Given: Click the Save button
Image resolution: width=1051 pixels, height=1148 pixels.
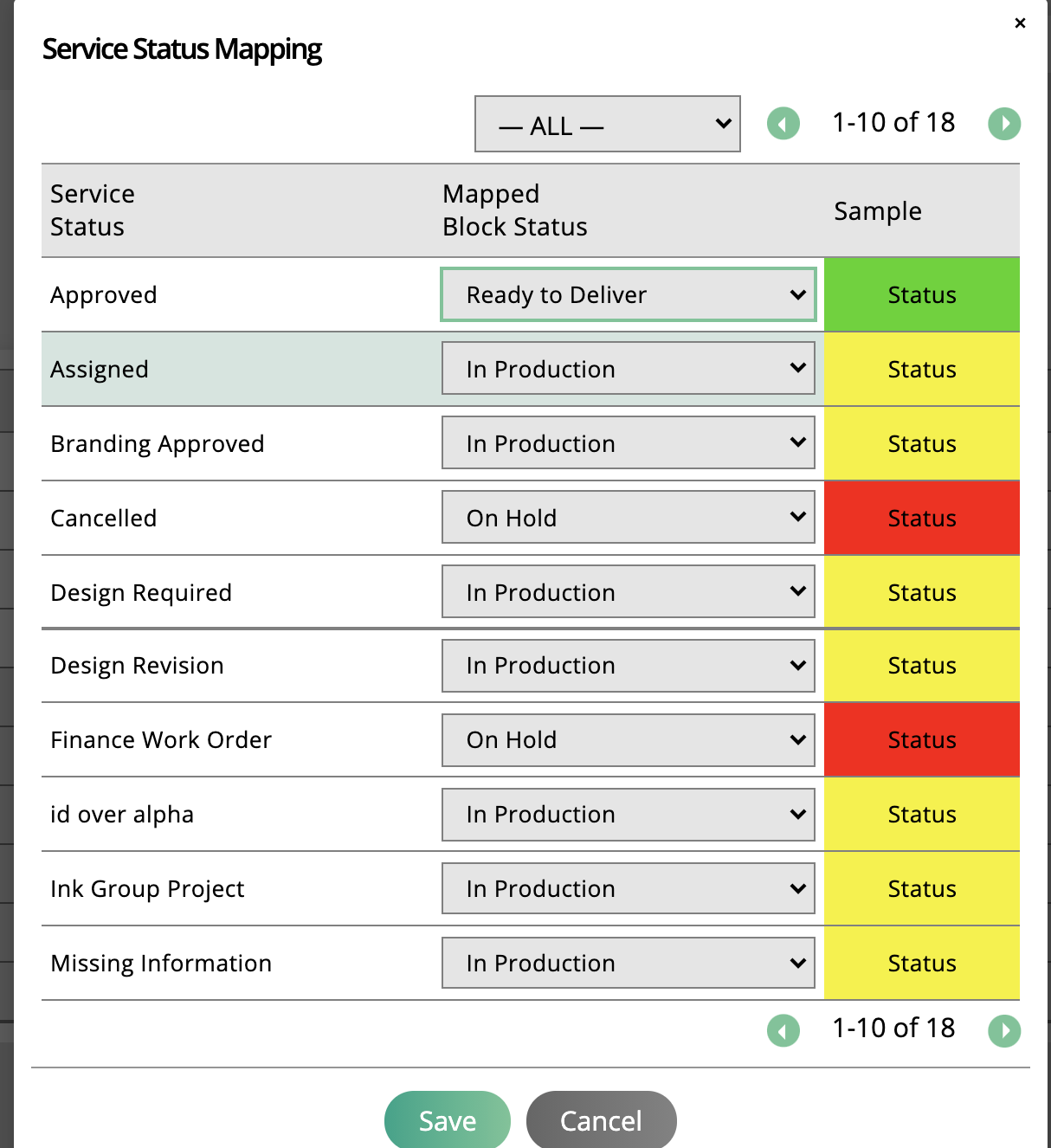Looking at the screenshot, I should pyautogui.click(x=448, y=1120).
